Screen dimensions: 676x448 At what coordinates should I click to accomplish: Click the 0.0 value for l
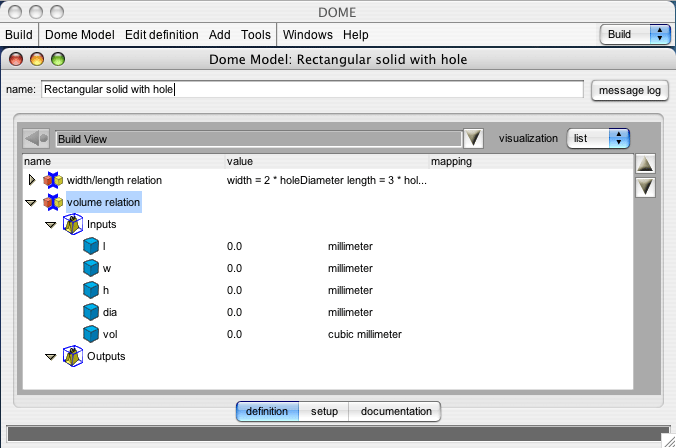[x=234, y=246]
